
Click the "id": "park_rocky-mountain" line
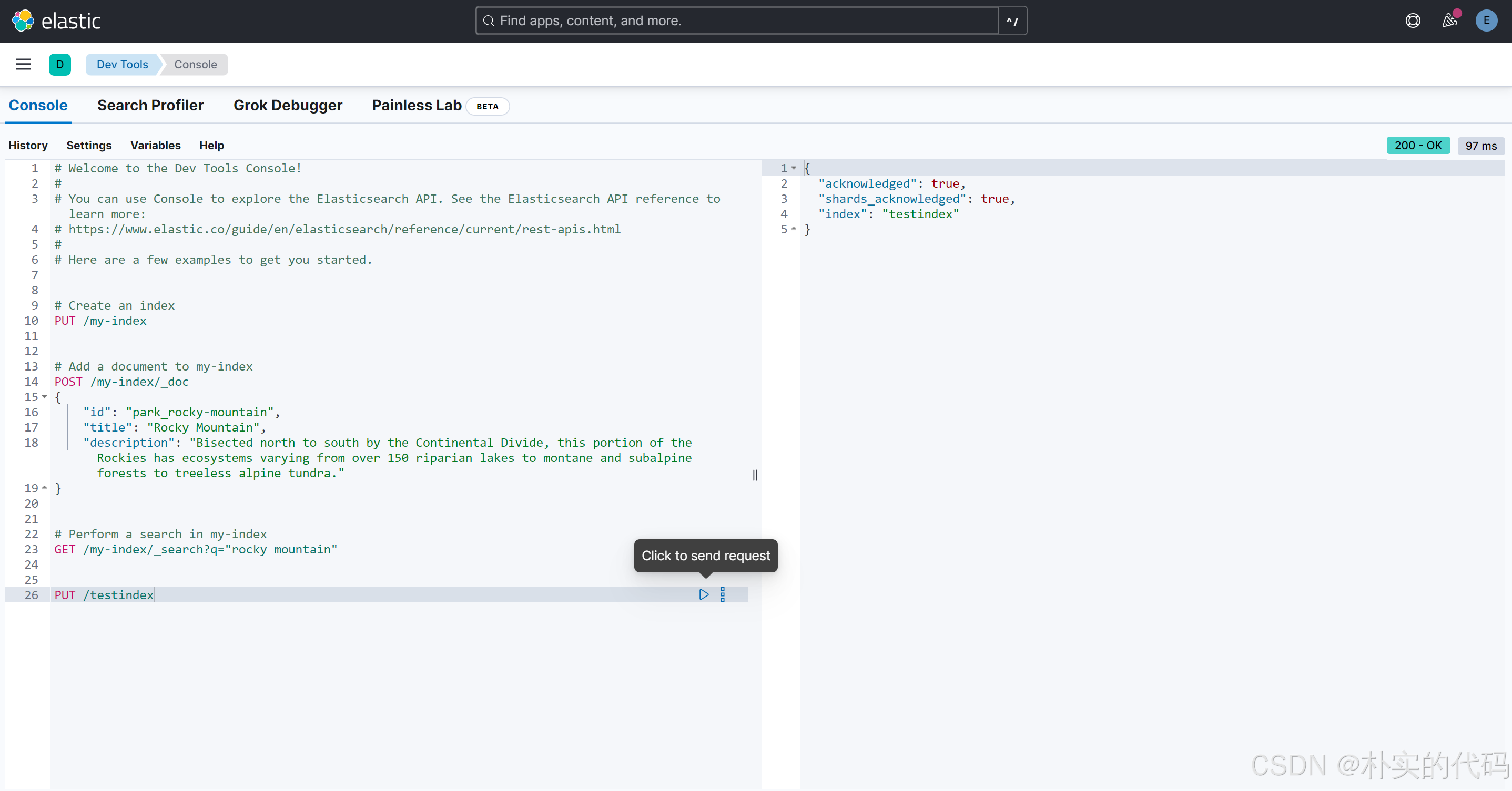coord(181,413)
